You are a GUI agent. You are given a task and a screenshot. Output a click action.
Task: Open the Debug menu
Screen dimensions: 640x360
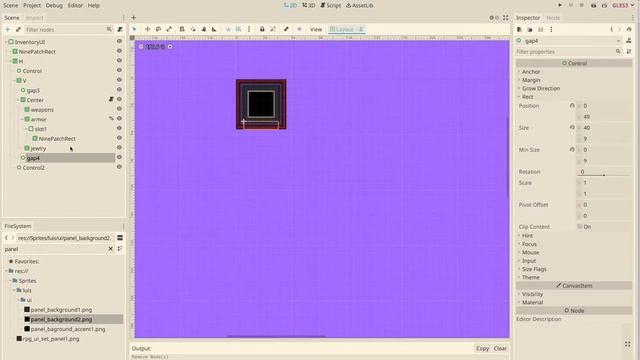point(54,5)
